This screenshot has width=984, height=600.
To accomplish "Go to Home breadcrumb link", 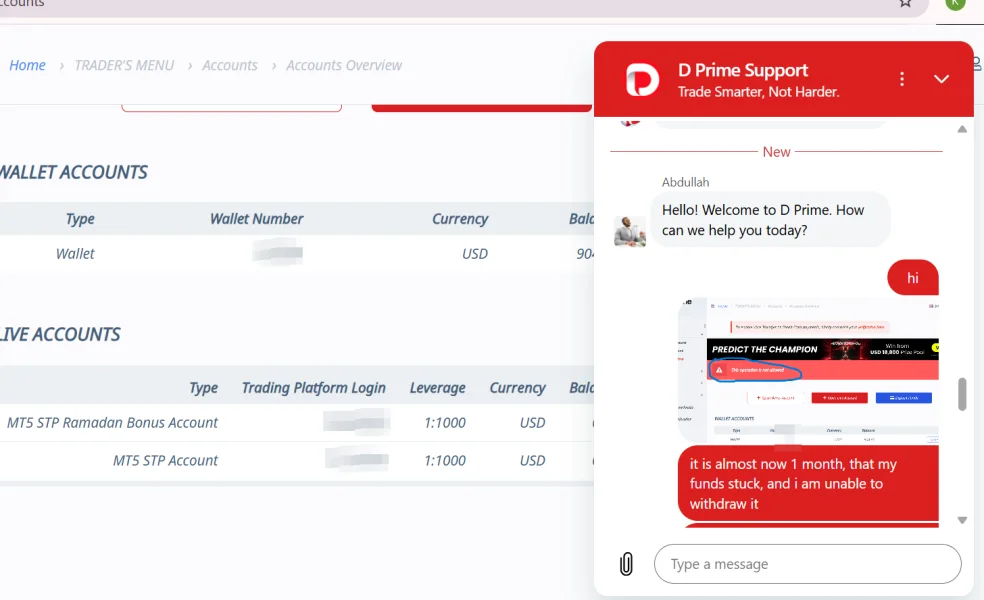I will click(27, 65).
